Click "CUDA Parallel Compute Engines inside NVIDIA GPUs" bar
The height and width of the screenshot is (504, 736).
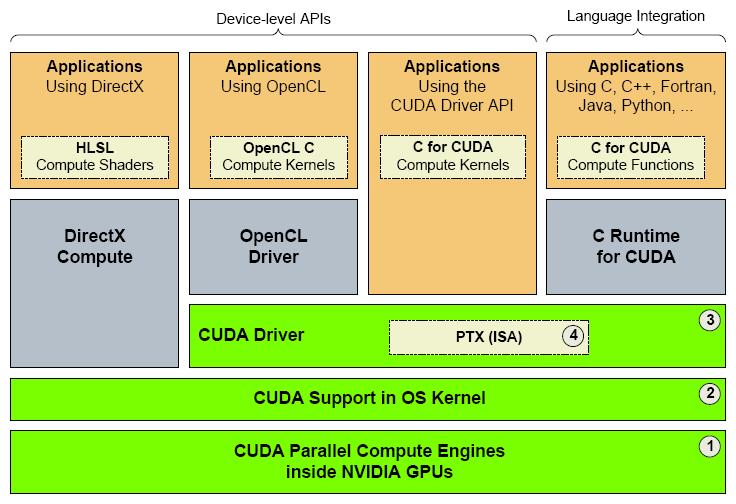368,462
